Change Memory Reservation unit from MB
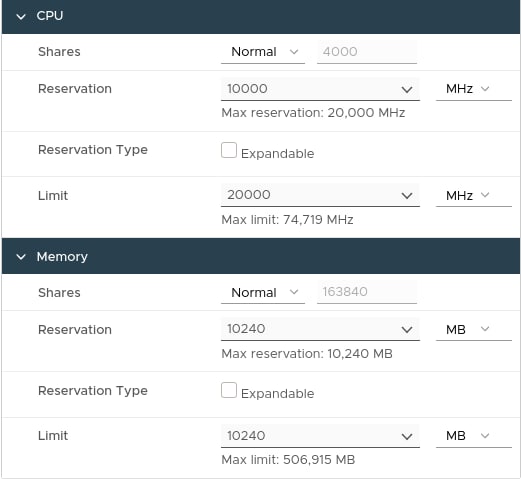Screen dimensions: 521x479 click(474, 330)
